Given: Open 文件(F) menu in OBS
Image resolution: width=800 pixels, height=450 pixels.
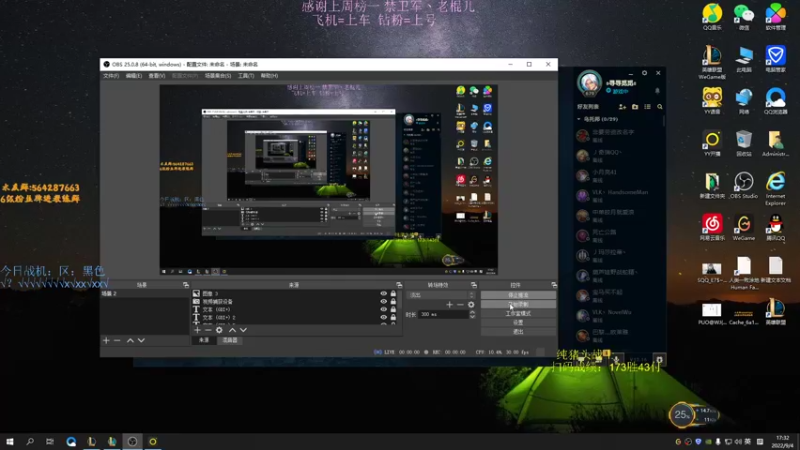Looking at the screenshot, I should pos(111,76).
